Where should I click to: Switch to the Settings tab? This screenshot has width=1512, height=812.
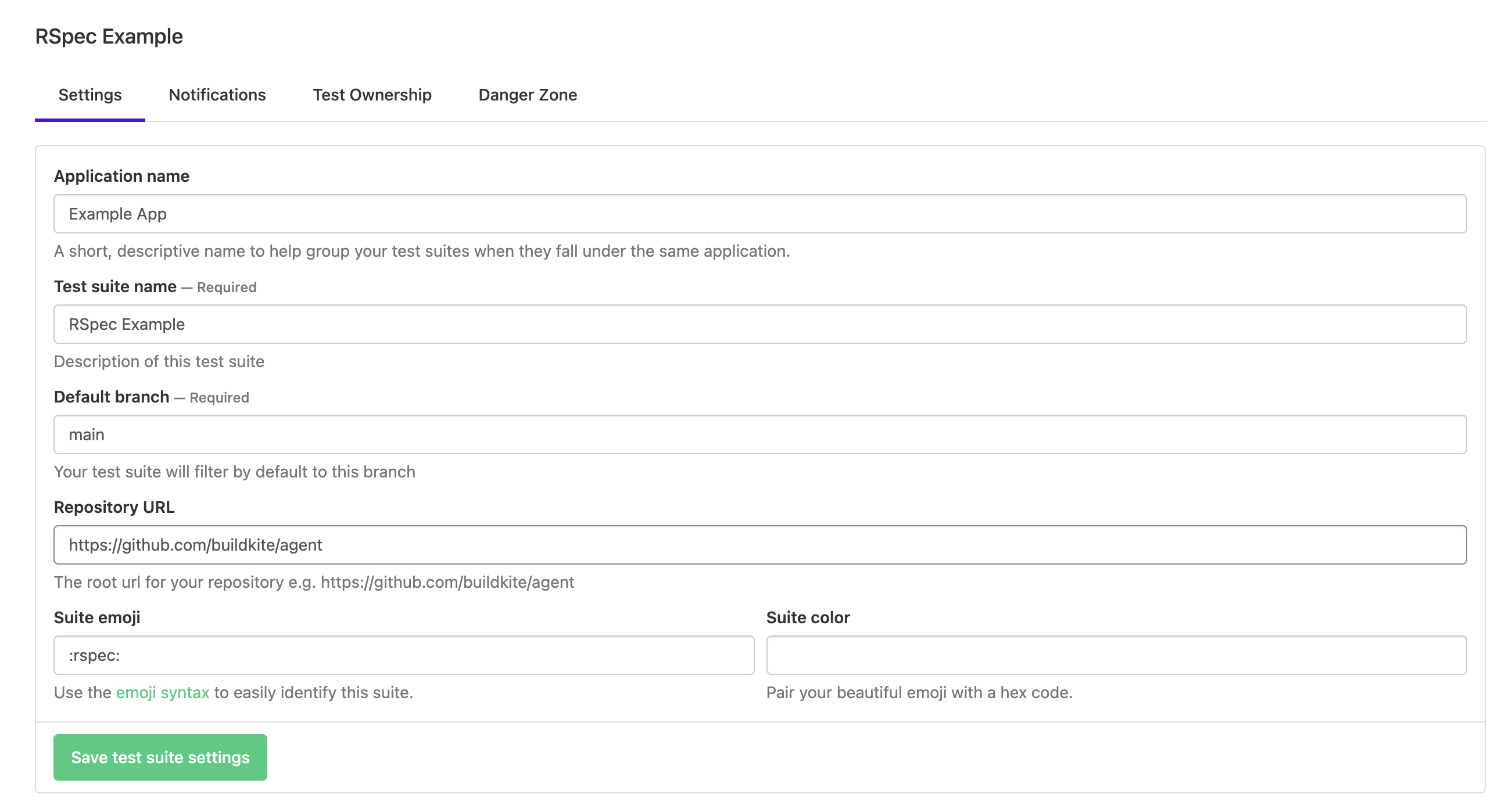coord(90,95)
